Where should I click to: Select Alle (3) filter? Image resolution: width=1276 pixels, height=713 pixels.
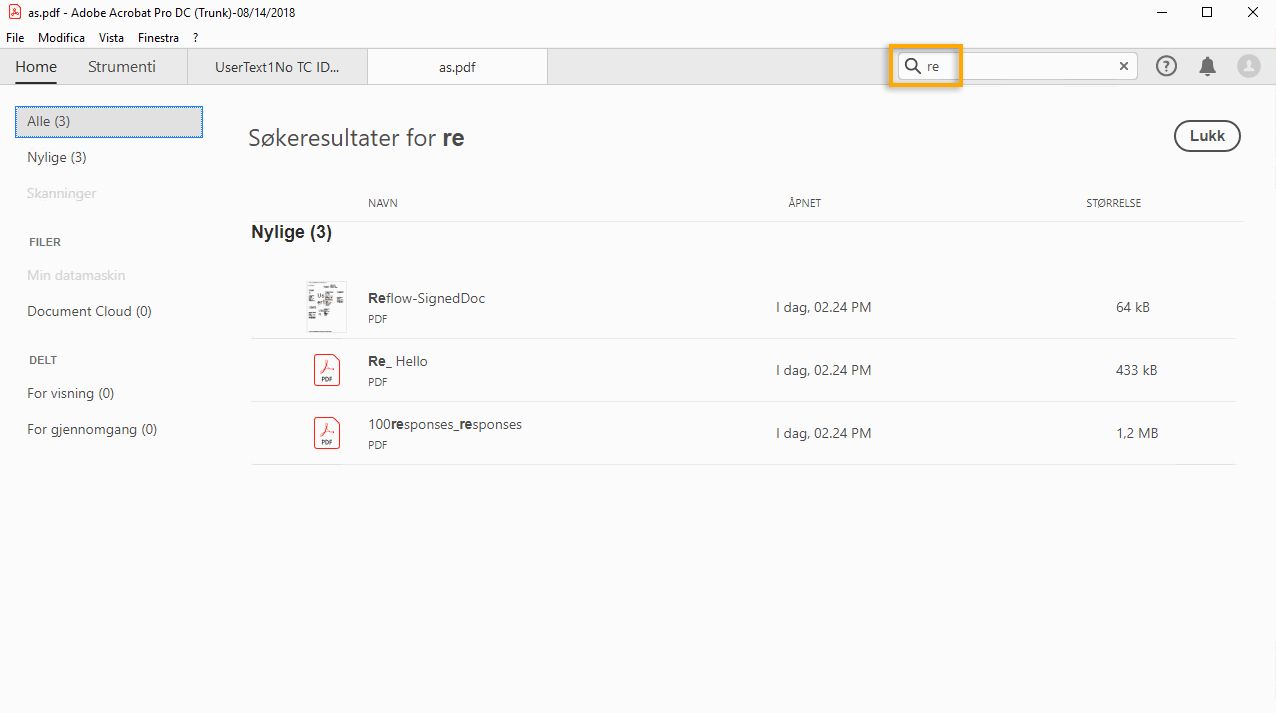tap(109, 121)
